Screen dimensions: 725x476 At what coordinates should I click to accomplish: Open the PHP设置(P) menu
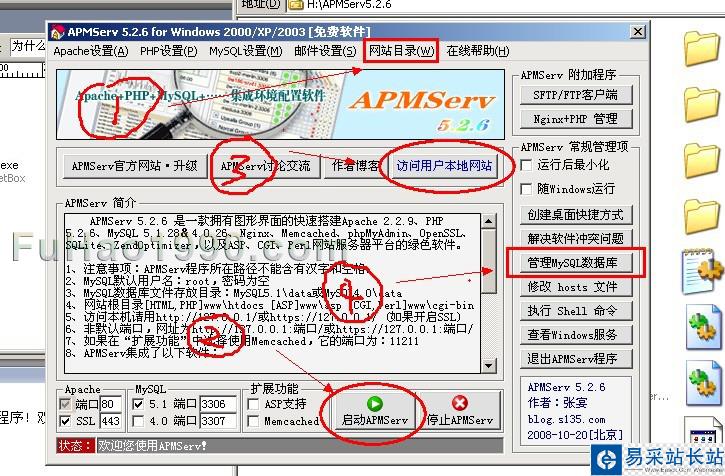coord(169,51)
